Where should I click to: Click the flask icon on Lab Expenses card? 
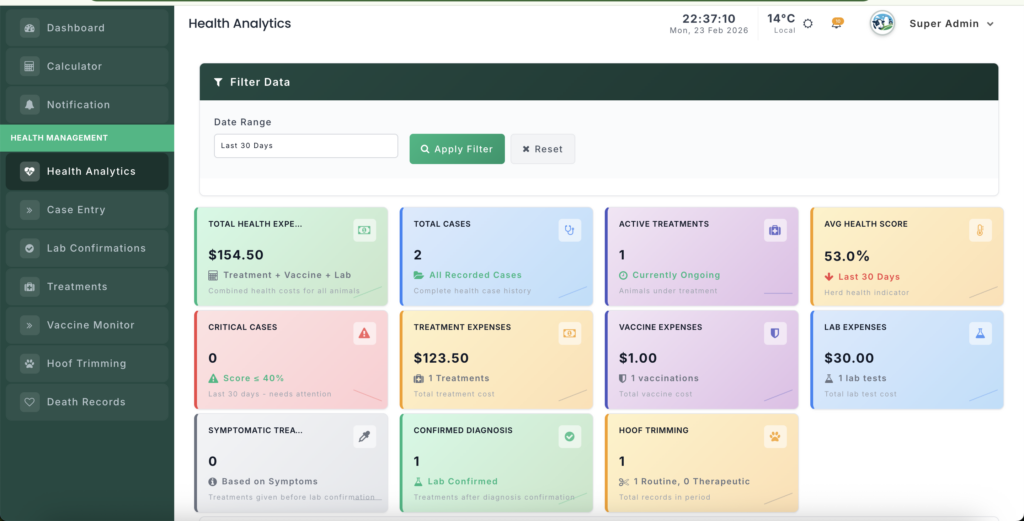tap(980, 334)
